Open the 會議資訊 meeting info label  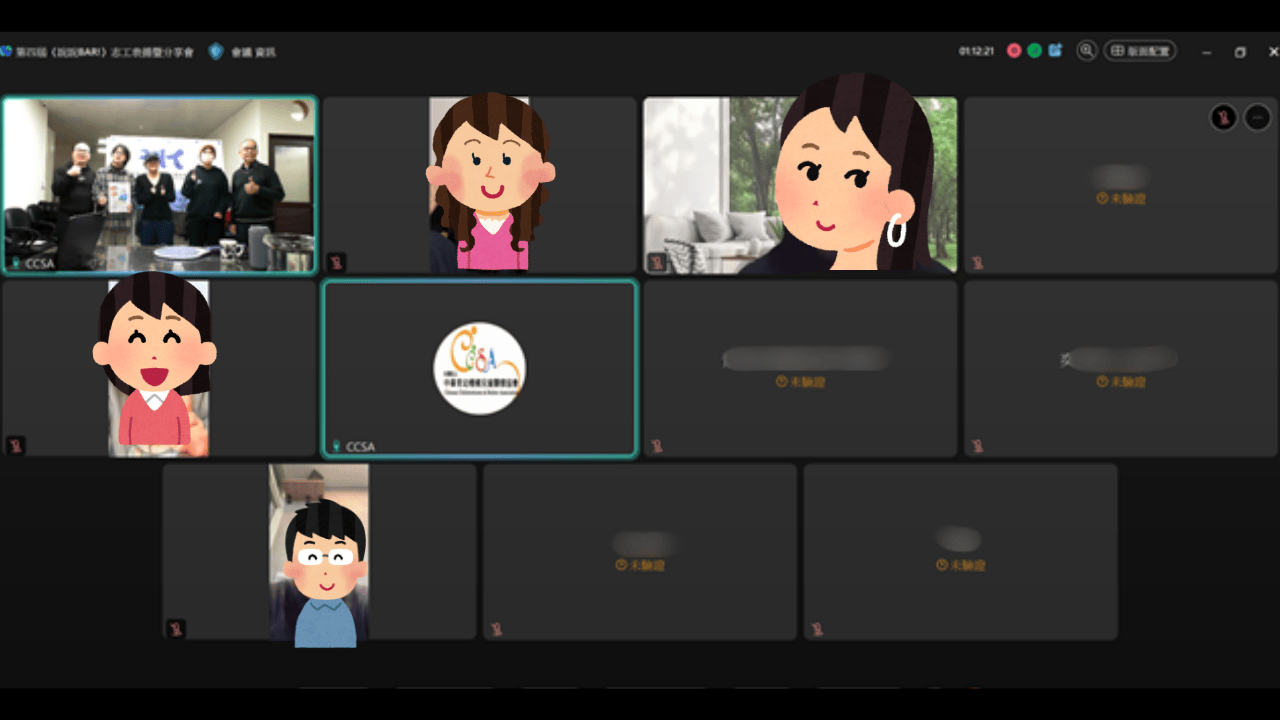pyautogui.click(x=253, y=51)
